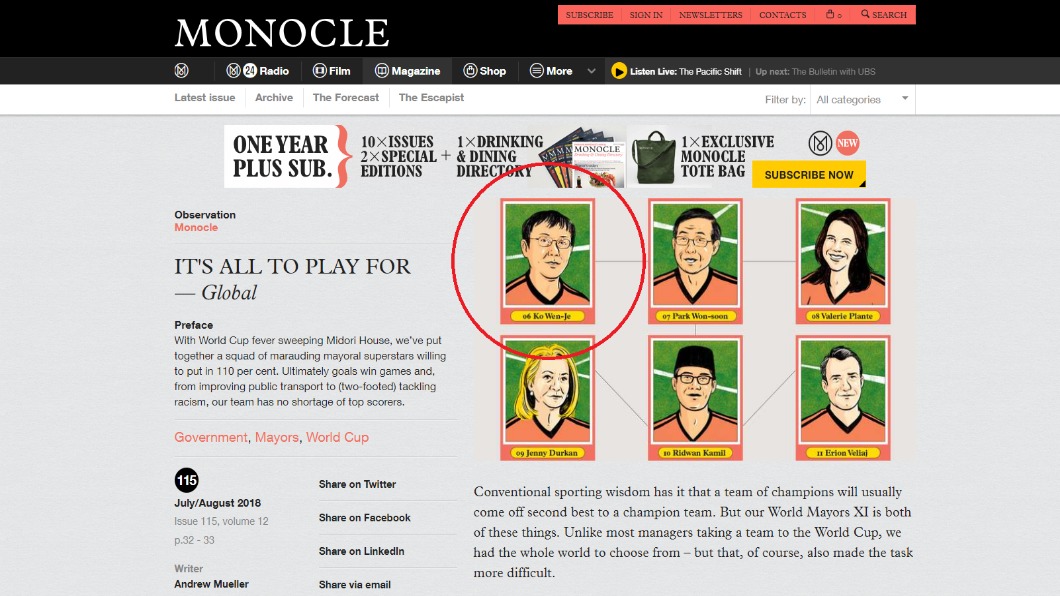Click the 07 Park Won-soon player card

click(x=695, y=262)
